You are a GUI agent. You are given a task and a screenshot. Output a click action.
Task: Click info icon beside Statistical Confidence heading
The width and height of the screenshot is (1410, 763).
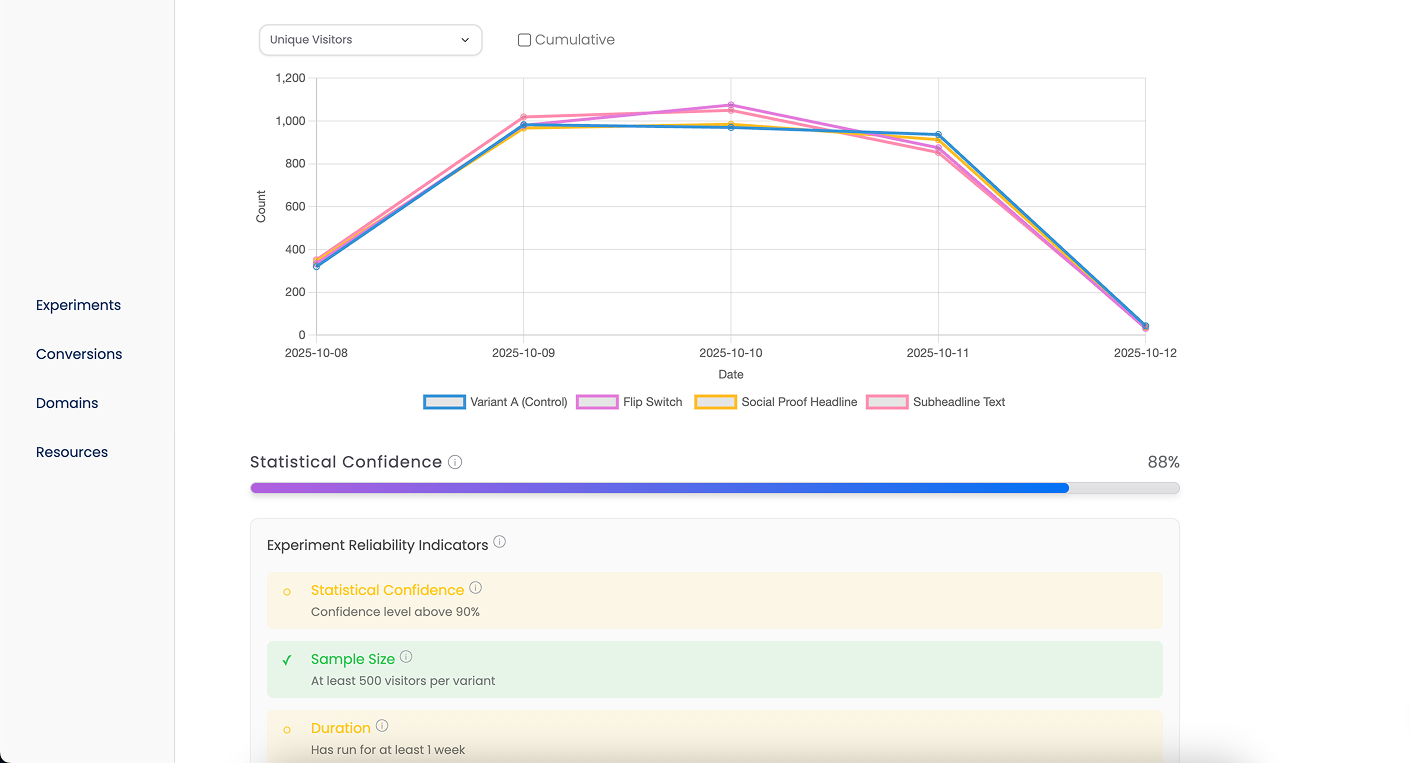455,462
